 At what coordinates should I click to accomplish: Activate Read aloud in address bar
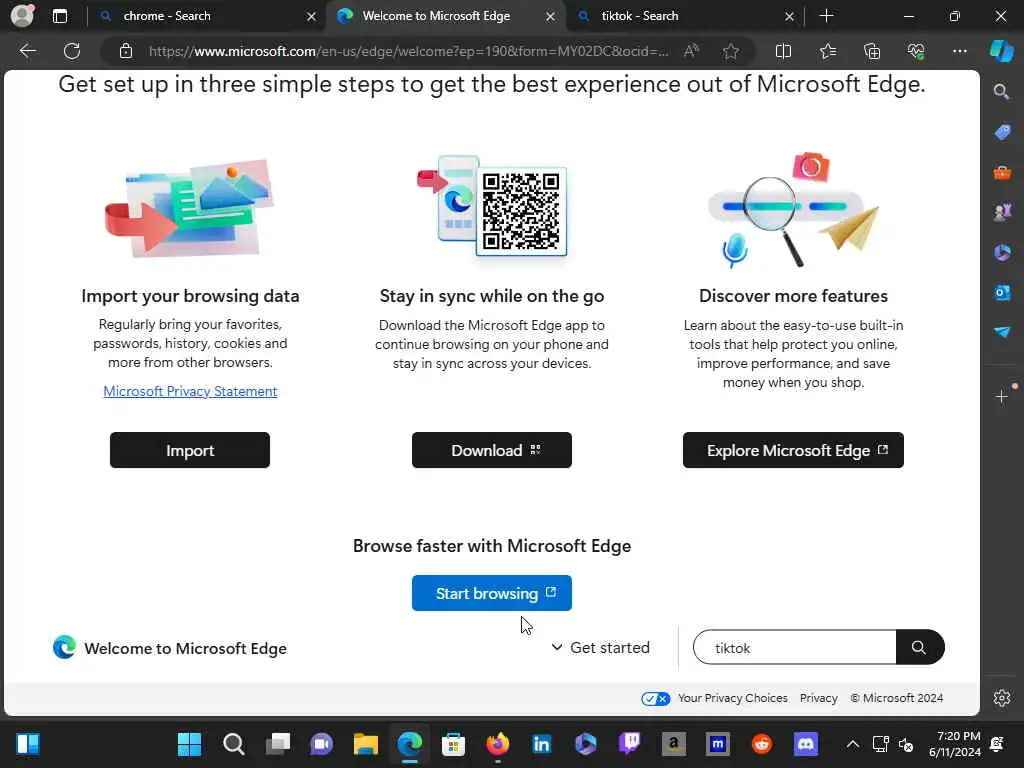point(692,51)
